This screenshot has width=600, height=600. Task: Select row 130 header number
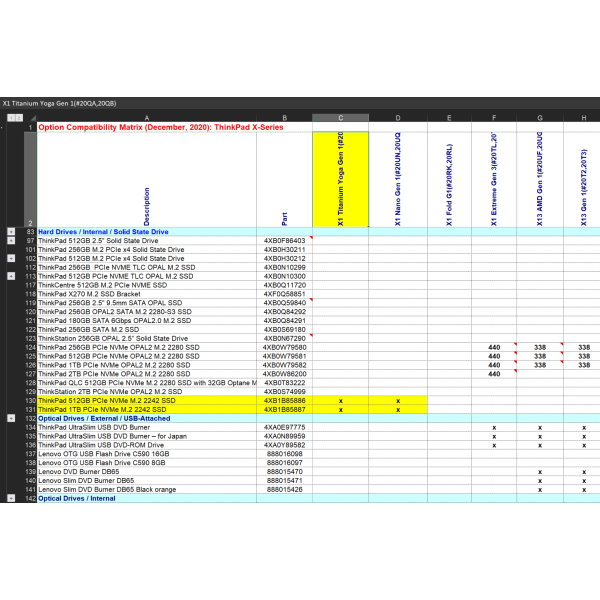coord(30,400)
